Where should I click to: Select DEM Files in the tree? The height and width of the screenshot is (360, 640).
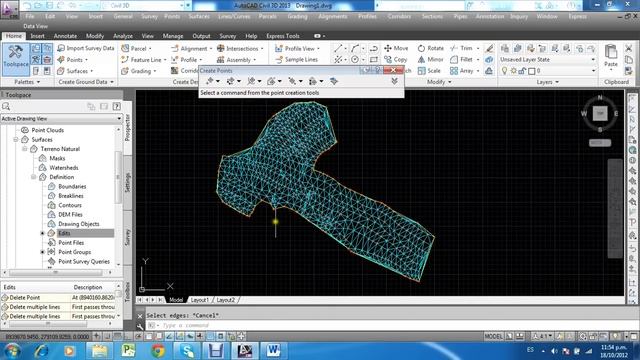[70, 214]
